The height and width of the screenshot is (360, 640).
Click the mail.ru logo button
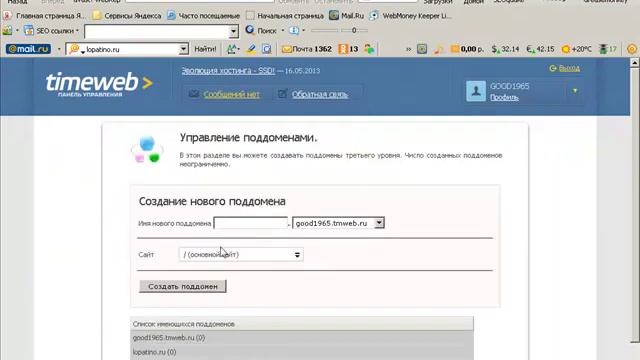click(28, 49)
